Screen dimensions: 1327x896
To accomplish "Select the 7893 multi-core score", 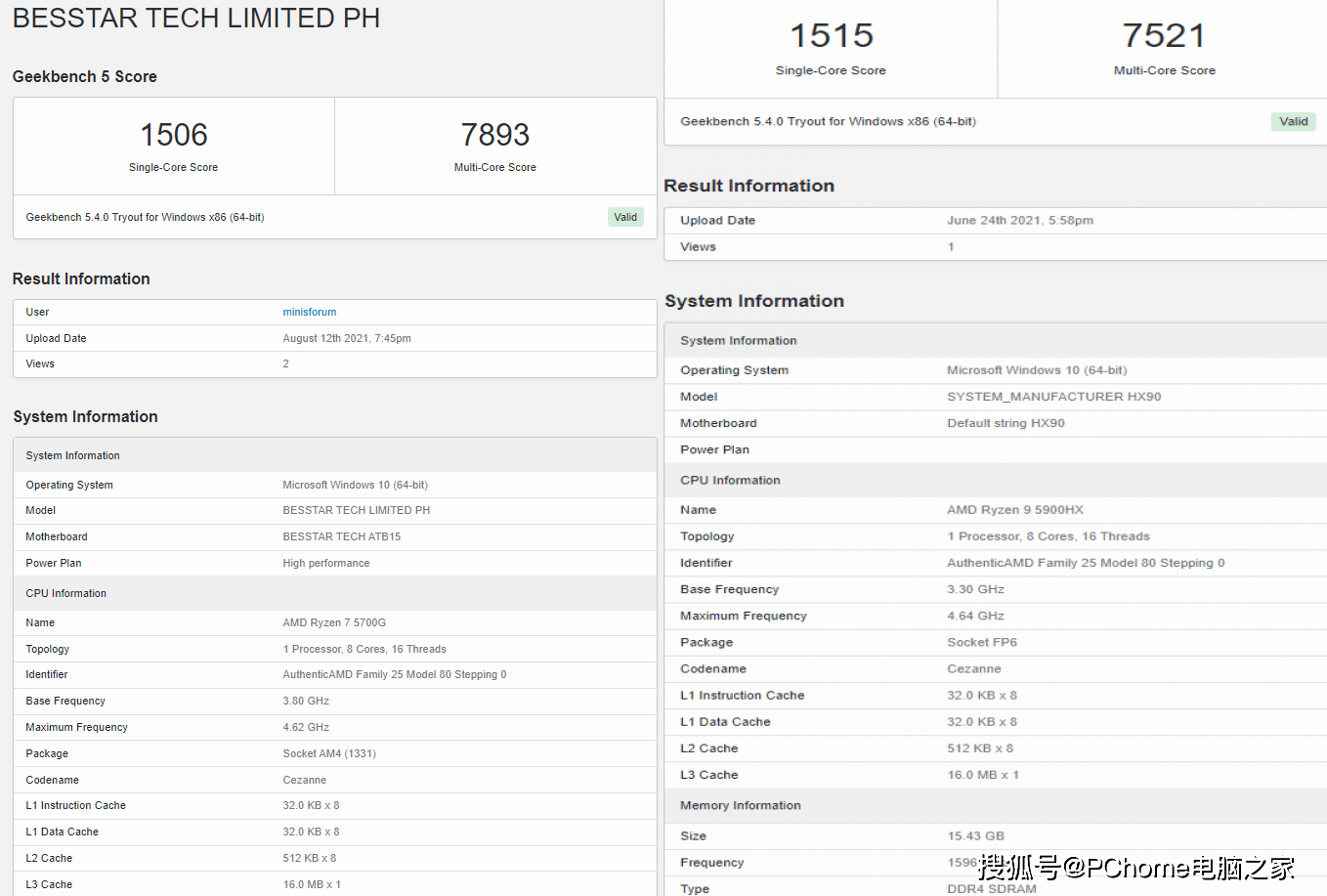I will (495, 135).
